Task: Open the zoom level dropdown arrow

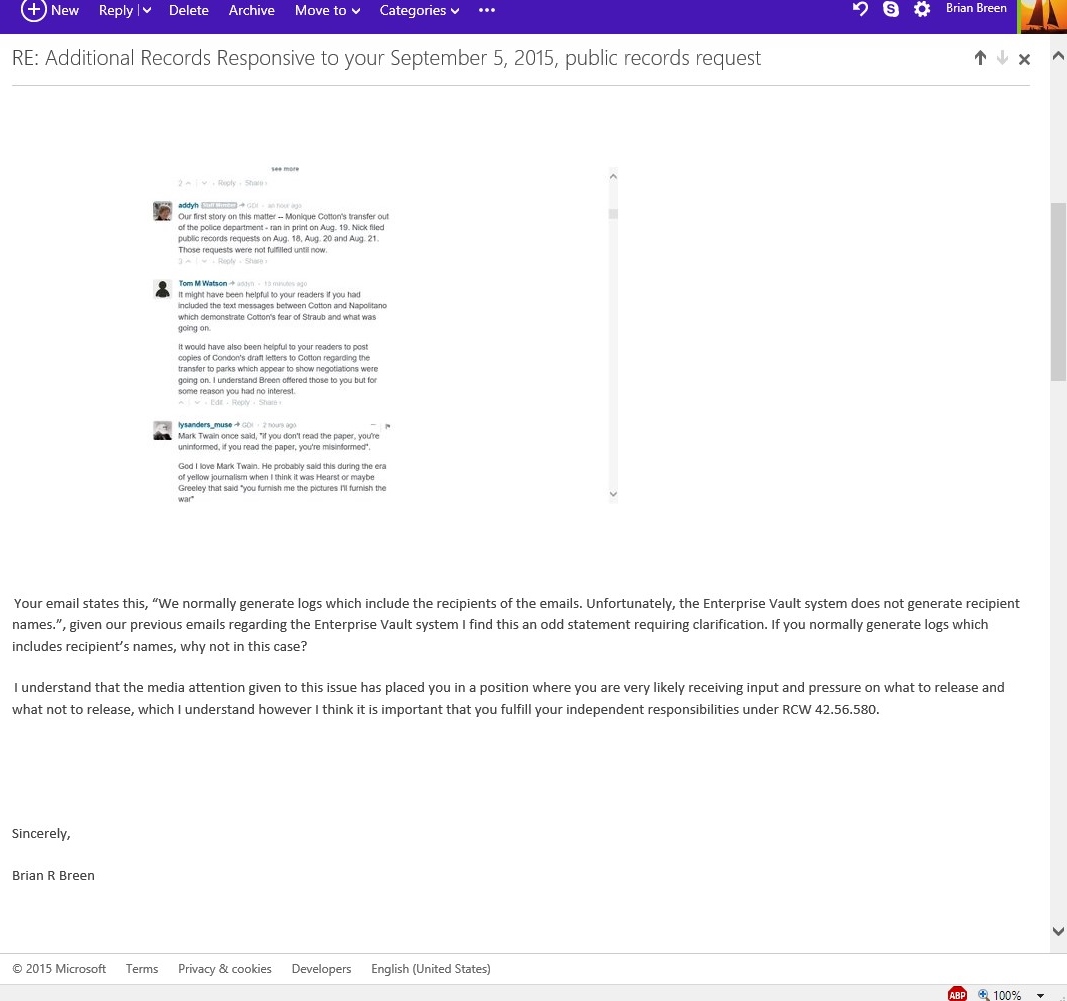Action: pyautogui.click(x=1040, y=995)
